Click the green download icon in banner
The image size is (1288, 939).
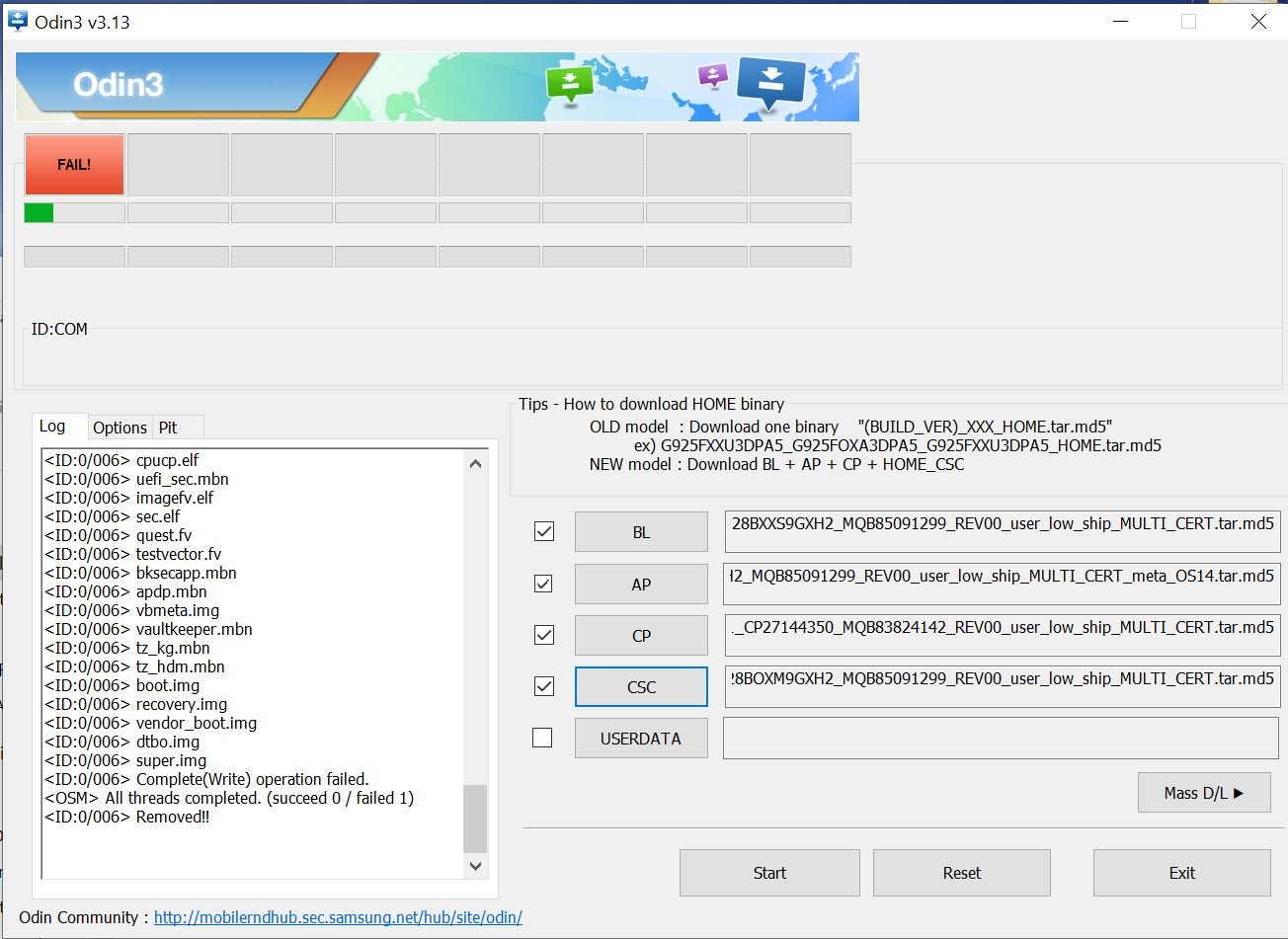click(570, 85)
